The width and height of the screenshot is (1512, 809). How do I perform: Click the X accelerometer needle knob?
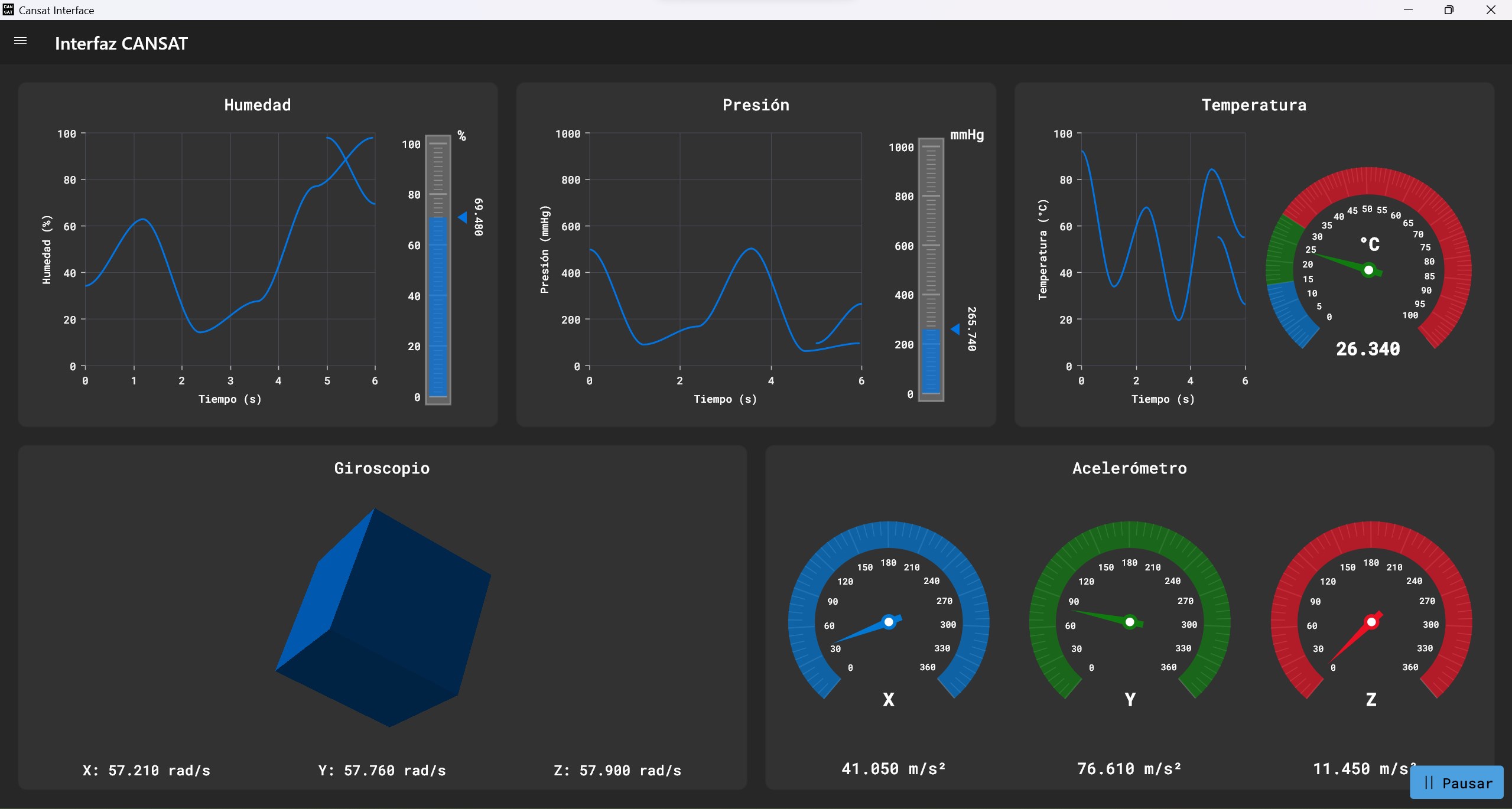[x=889, y=622]
